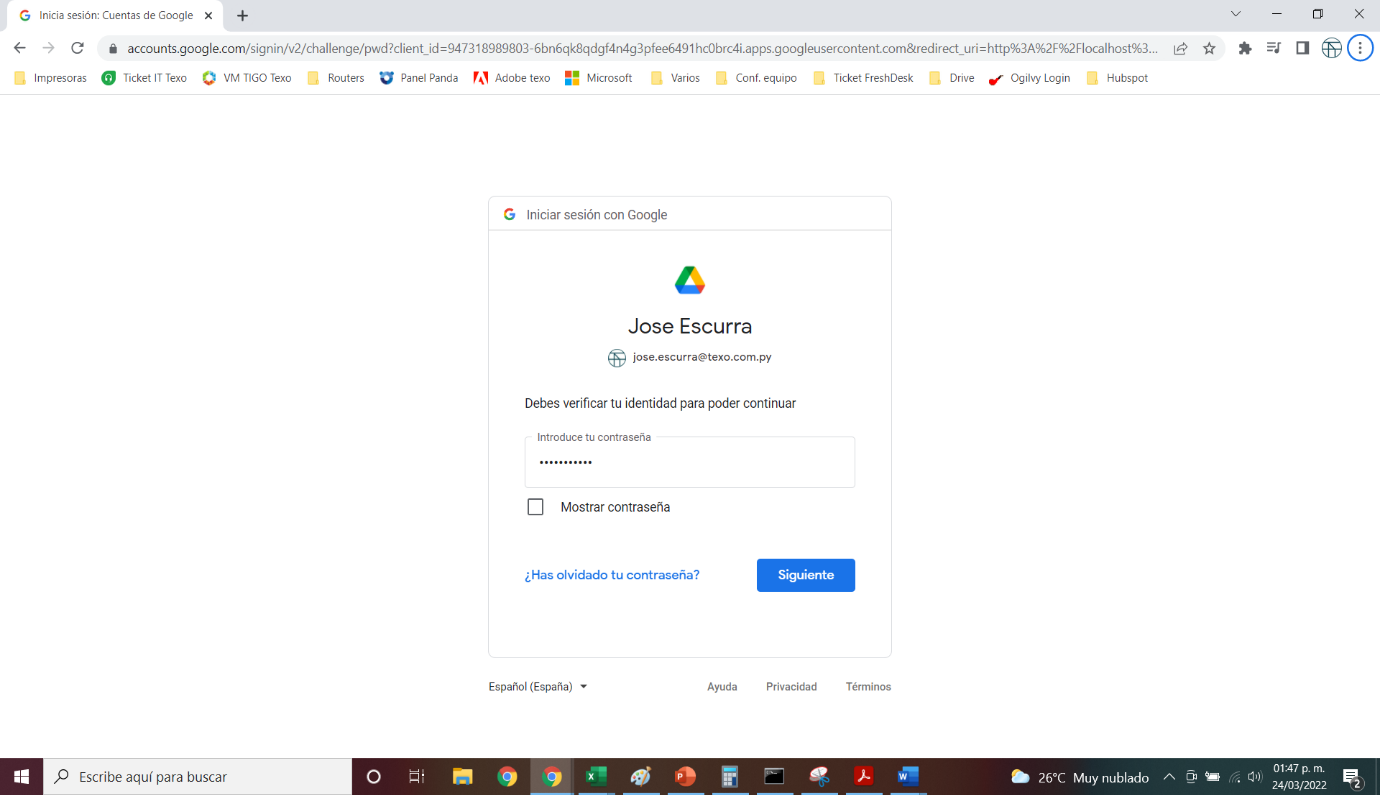Bookmark this page with the star icon
The width and height of the screenshot is (1380, 795).
point(1209,48)
